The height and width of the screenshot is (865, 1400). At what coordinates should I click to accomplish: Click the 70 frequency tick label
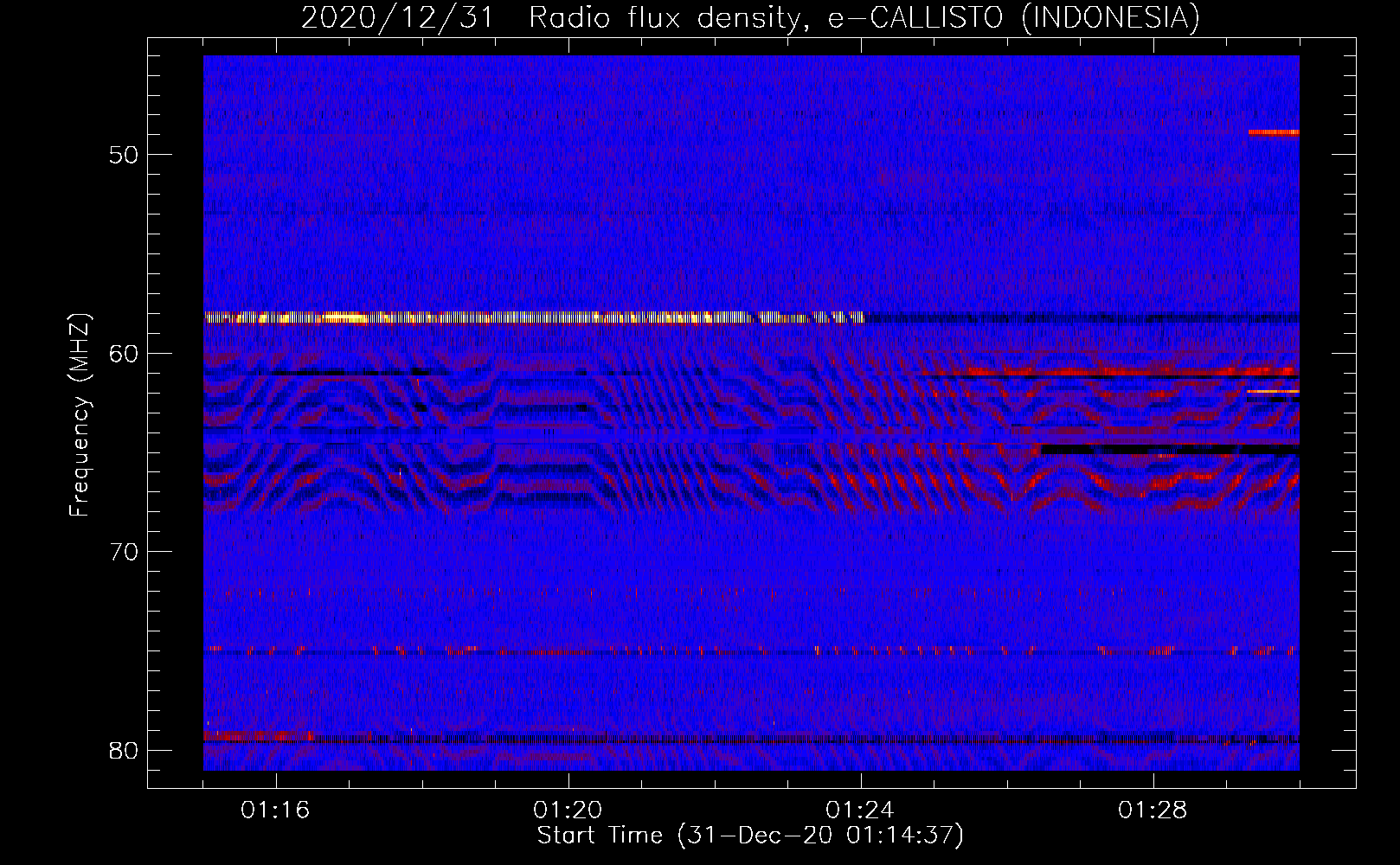point(124,552)
